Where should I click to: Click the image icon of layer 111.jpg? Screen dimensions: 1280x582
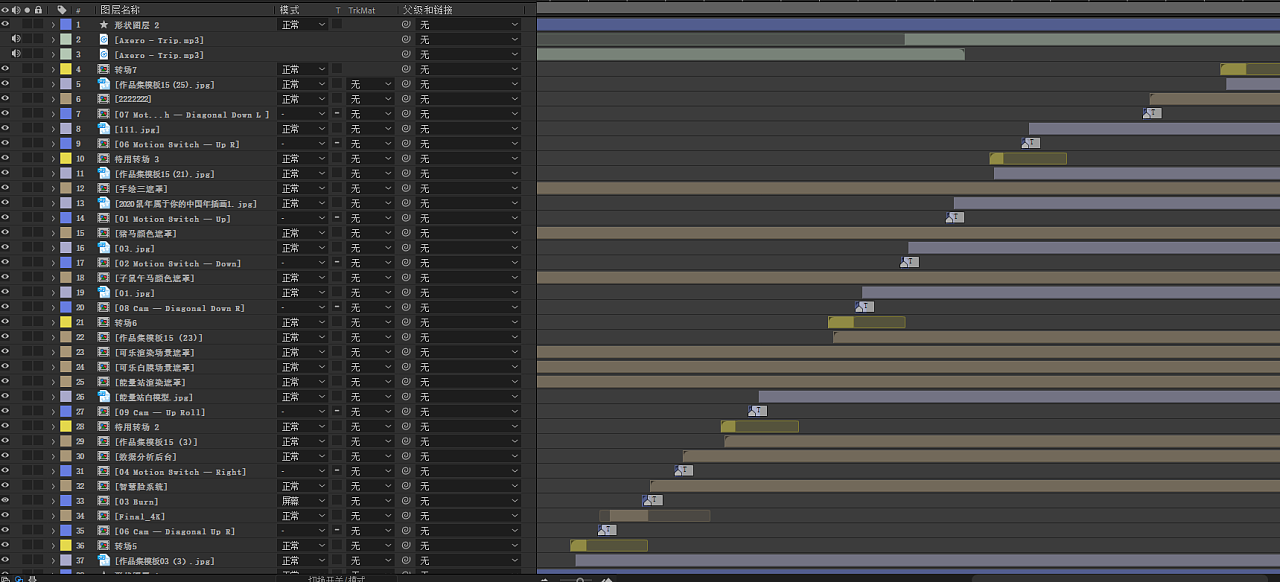click(104, 129)
